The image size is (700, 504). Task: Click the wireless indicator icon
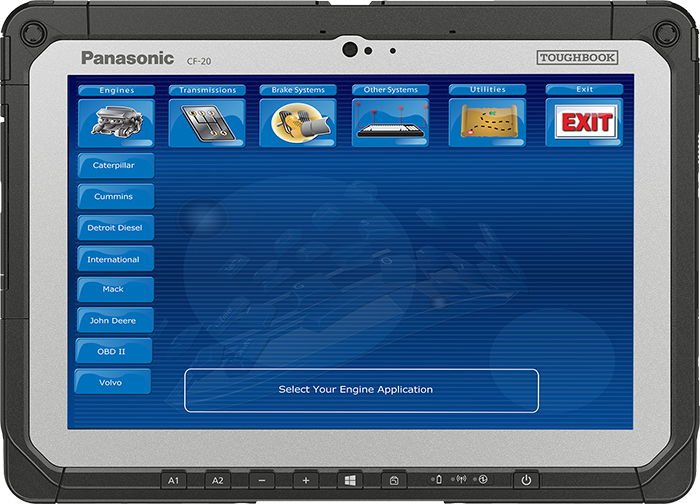[x=461, y=479]
